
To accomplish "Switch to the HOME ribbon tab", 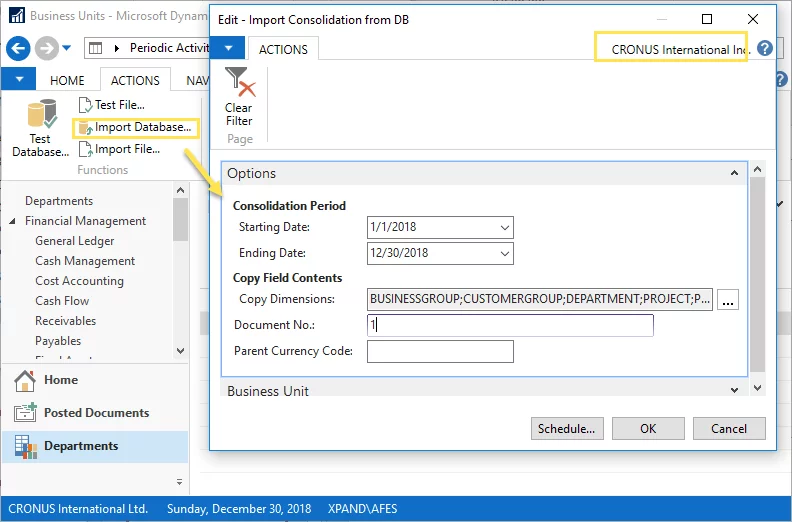I will tap(67, 81).
